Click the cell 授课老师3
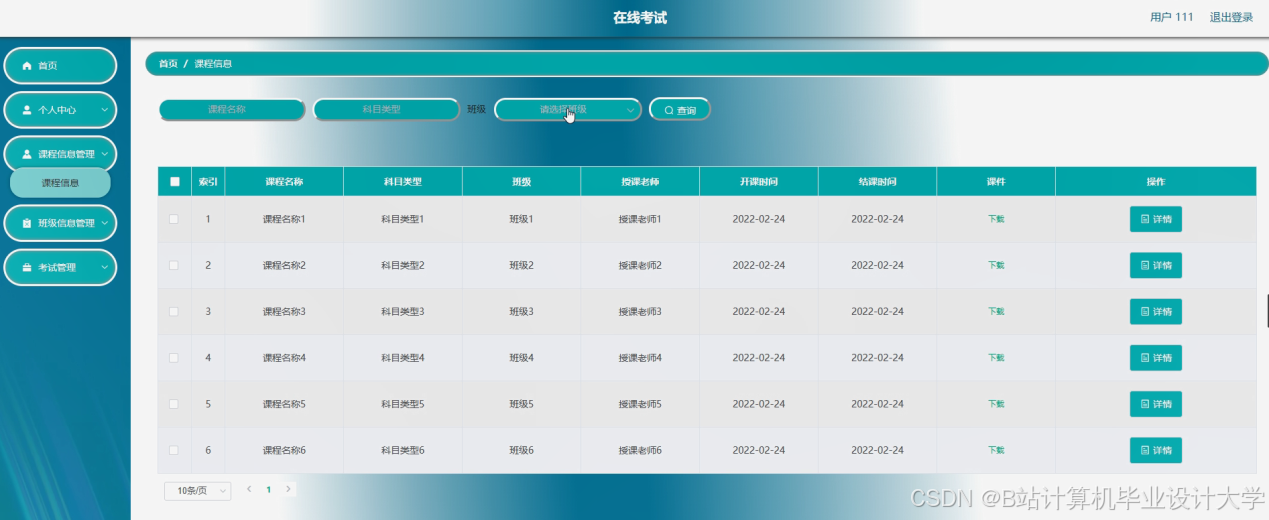This screenshot has width=1269, height=520. pos(640,311)
